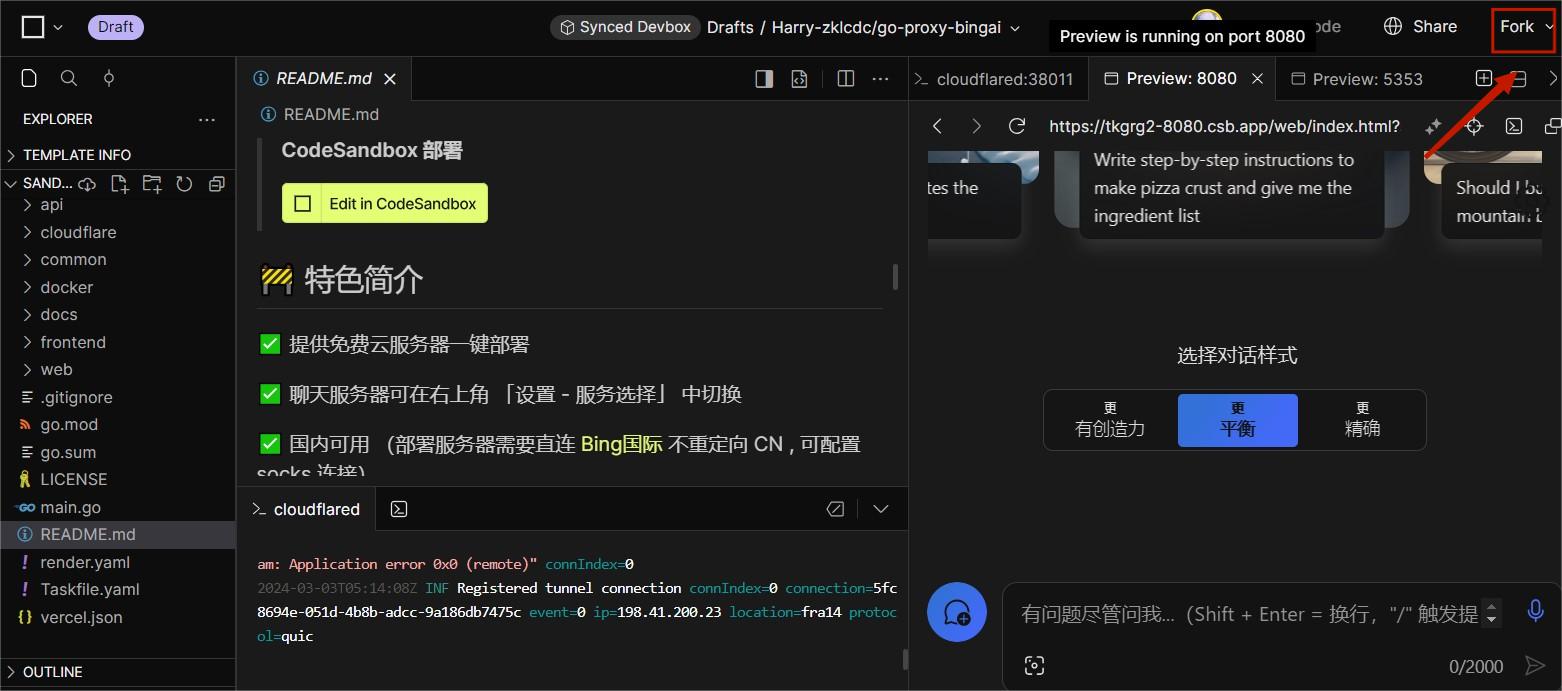Click the cloud download icon in explorer
This screenshot has width=1562, height=691.
click(87, 184)
